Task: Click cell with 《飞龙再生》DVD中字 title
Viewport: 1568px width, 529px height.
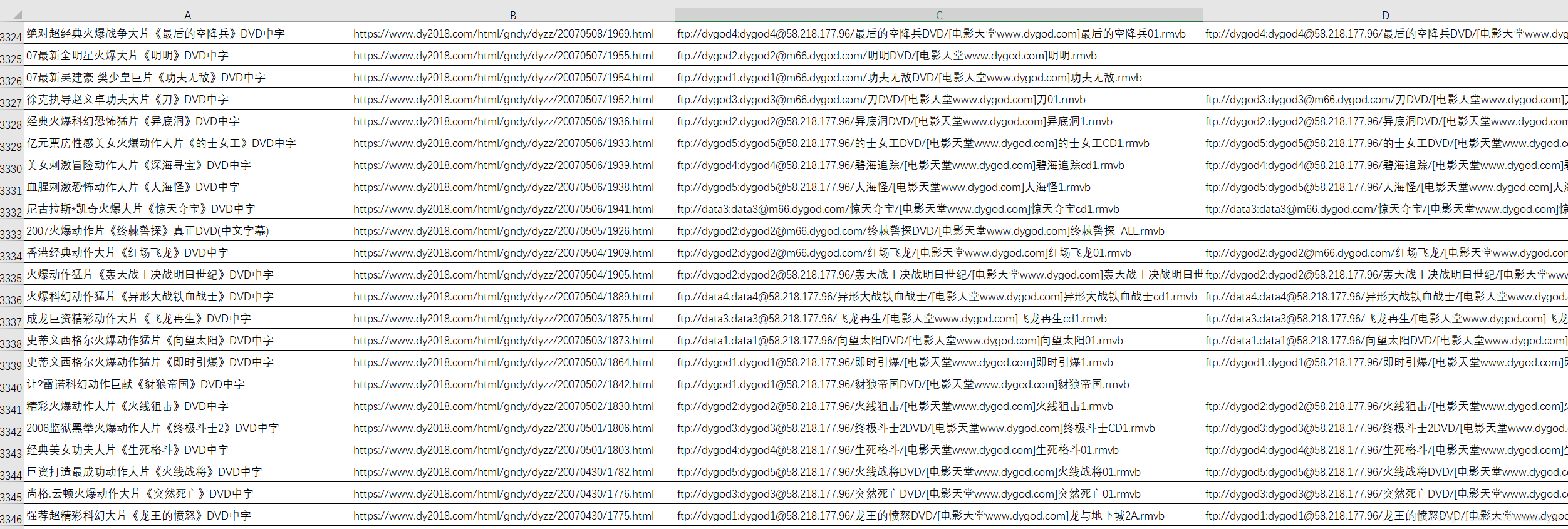Action: pos(187,318)
